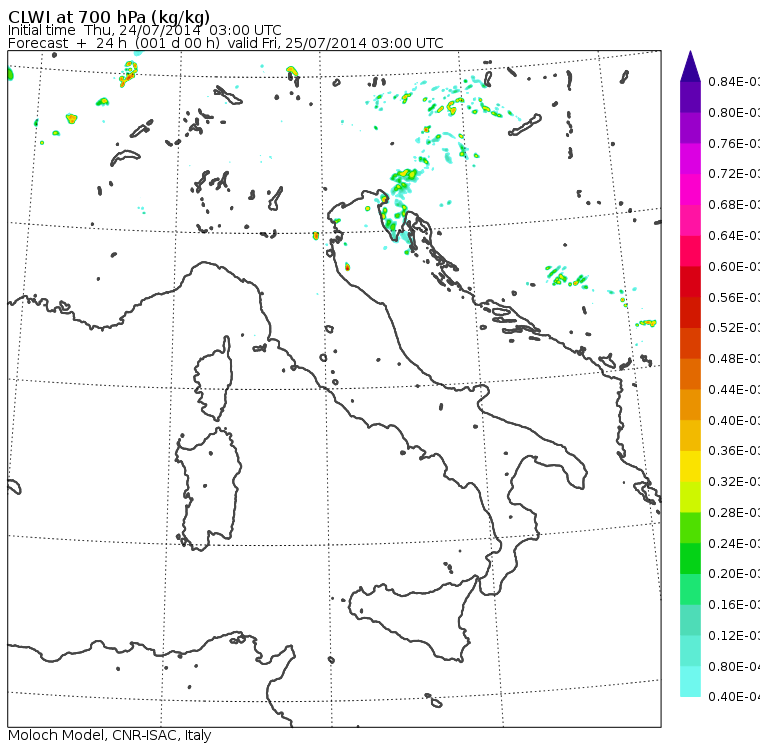Click the 0.52E-03 legend label

734,328
